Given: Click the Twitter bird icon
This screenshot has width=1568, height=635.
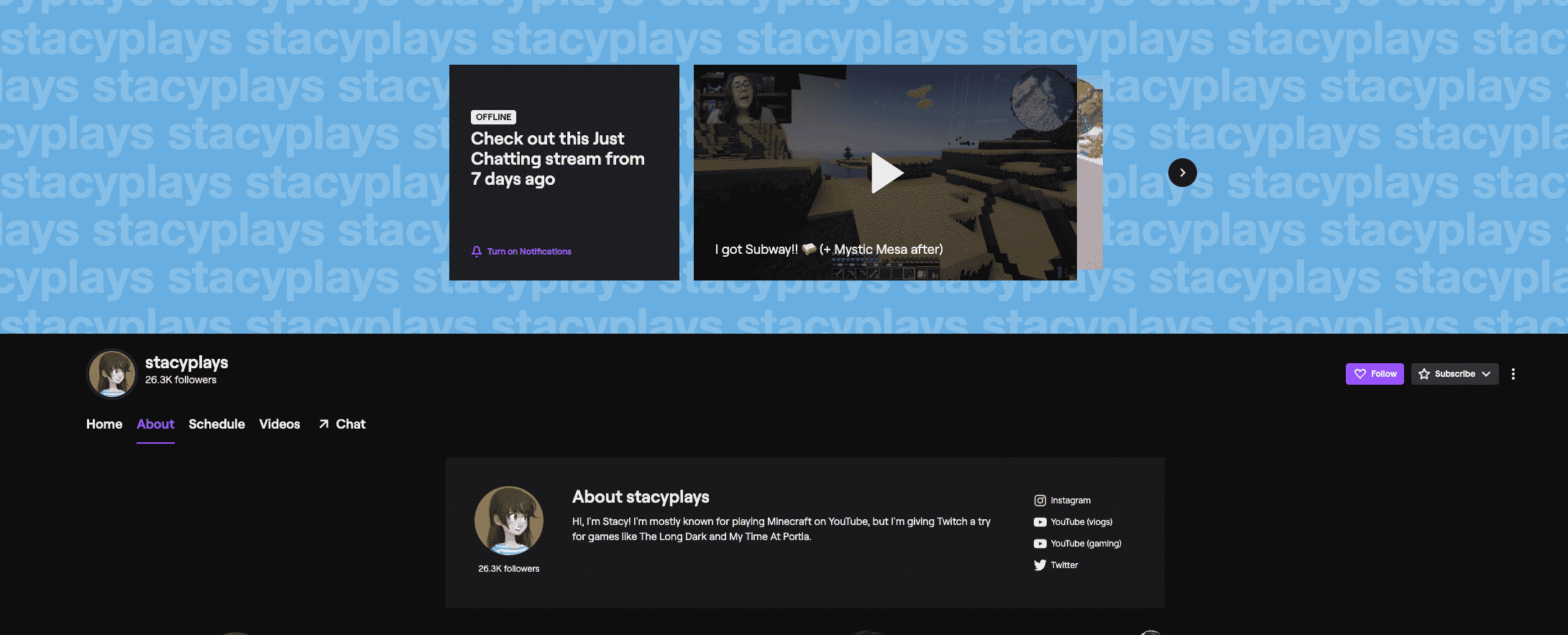Looking at the screenshot, I should tap(1040, 565).
